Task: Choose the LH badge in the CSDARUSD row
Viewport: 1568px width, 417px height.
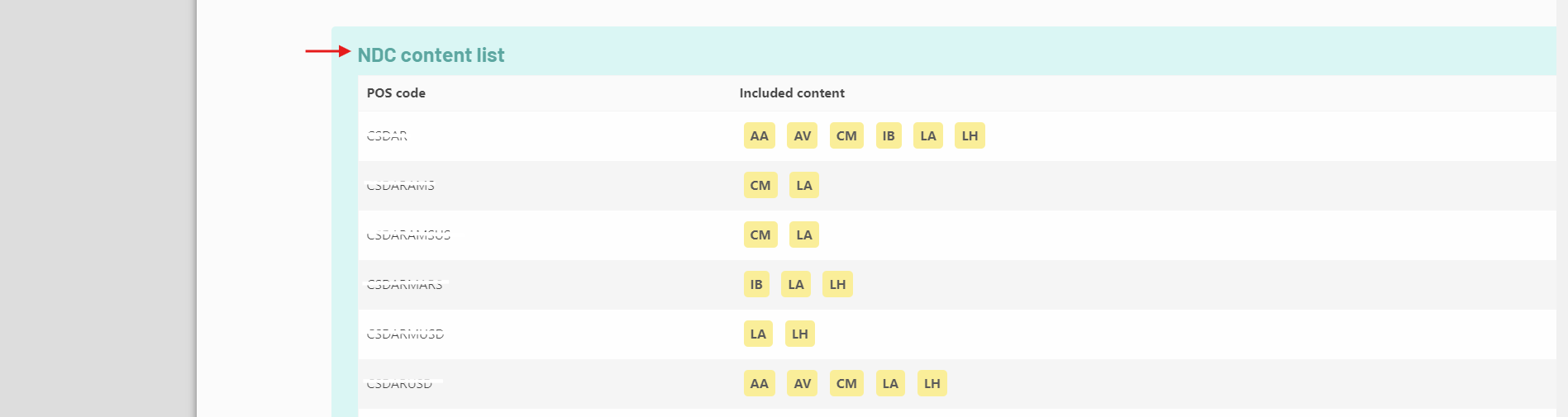Action: tap(932, 383)
